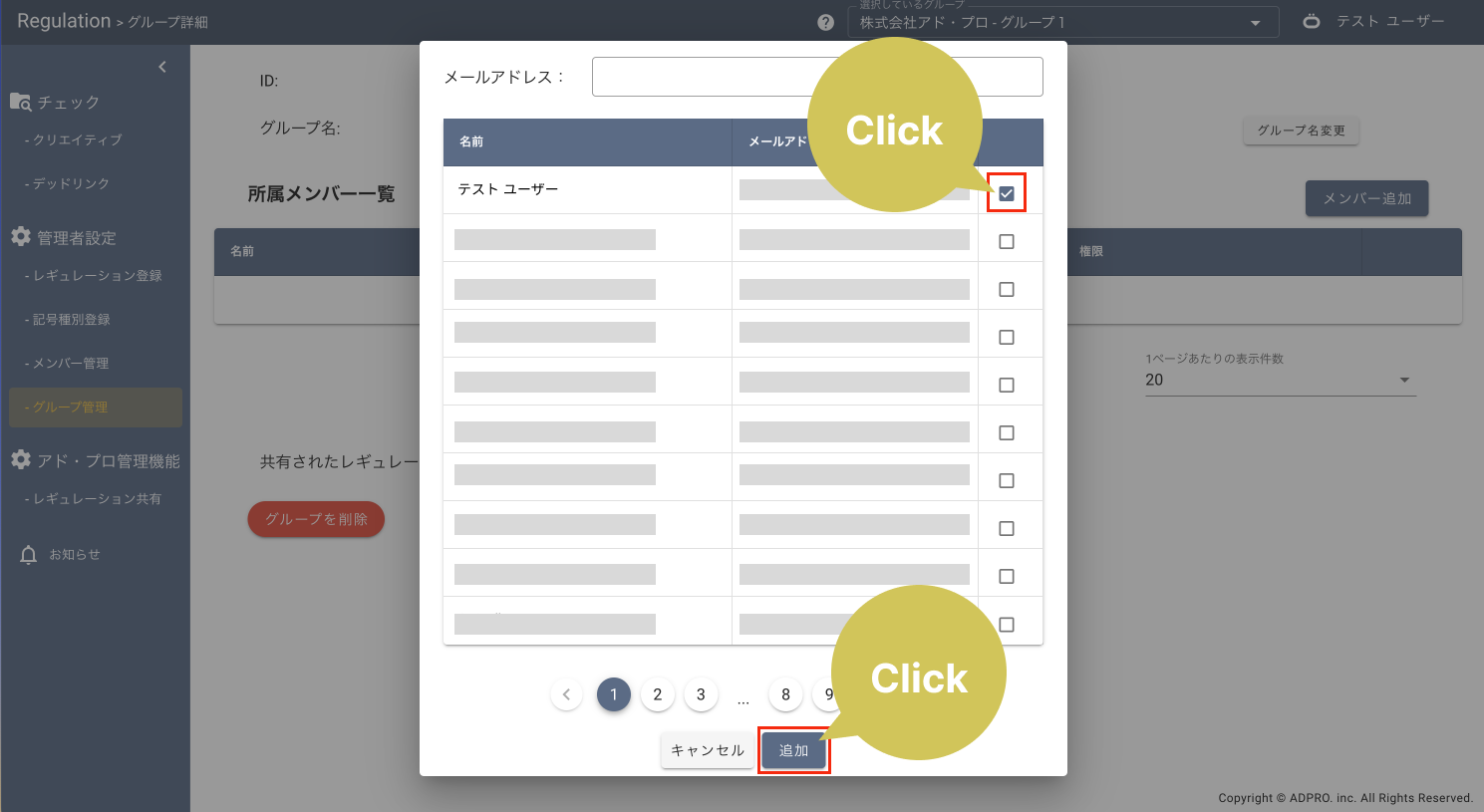Image resolution: width=1484 pixels, height=812 pixels.
Task: Click the 追加 button
Action: (x=793, y=750)
